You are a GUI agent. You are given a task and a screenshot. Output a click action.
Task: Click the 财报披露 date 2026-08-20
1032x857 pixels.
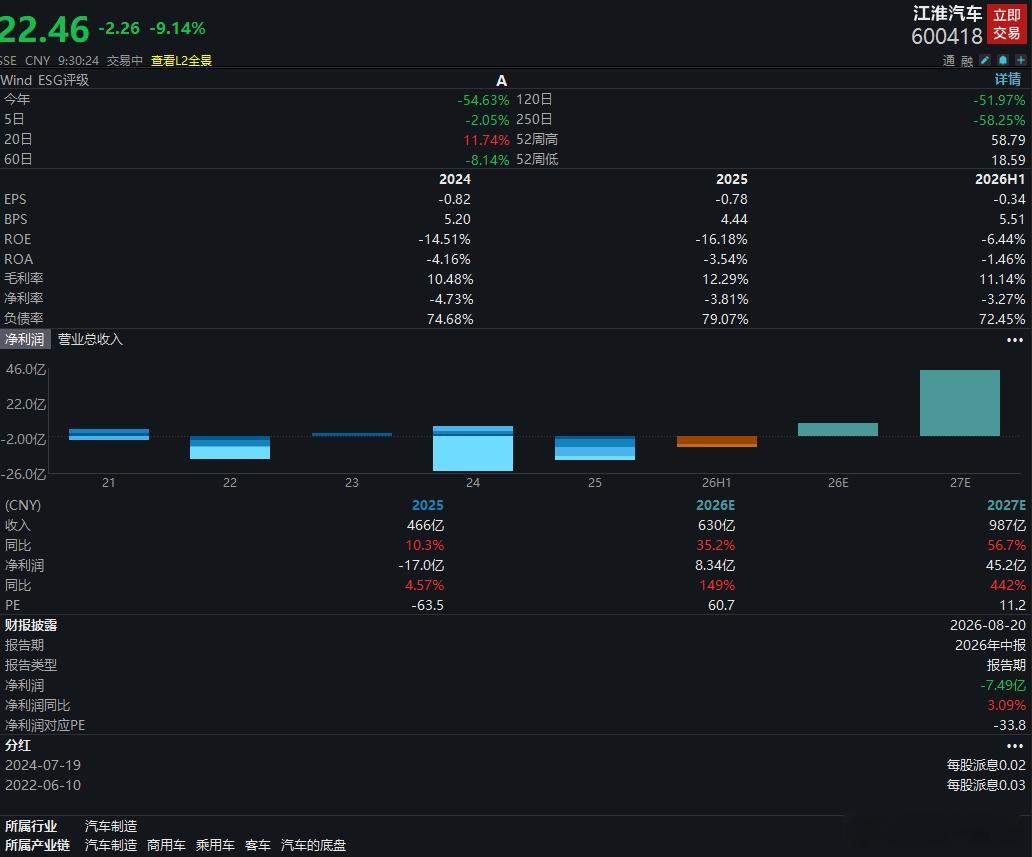pos(988,625)
